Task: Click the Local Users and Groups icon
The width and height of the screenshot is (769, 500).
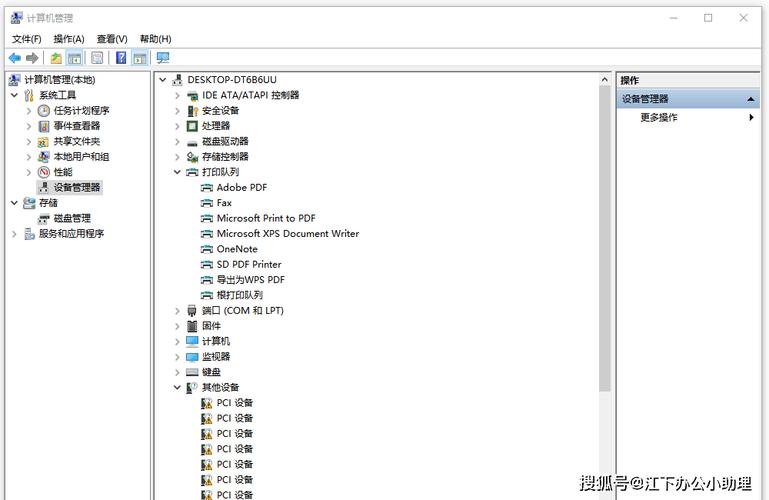Action: [x=44, y=157]
